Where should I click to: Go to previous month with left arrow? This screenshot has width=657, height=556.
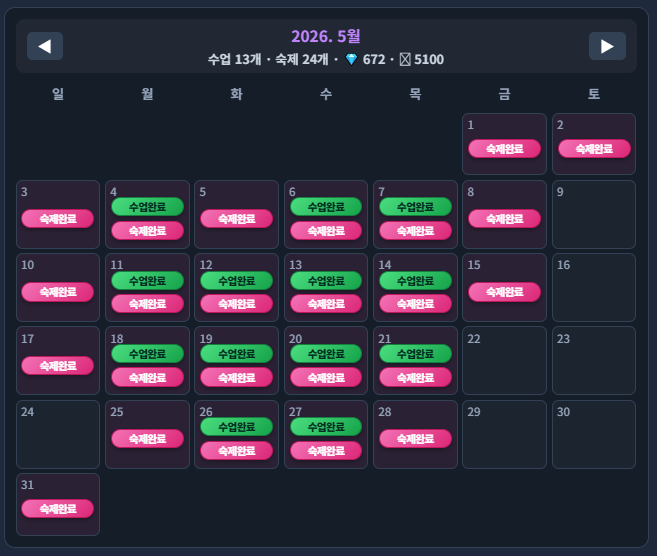(x=45, y=46)
